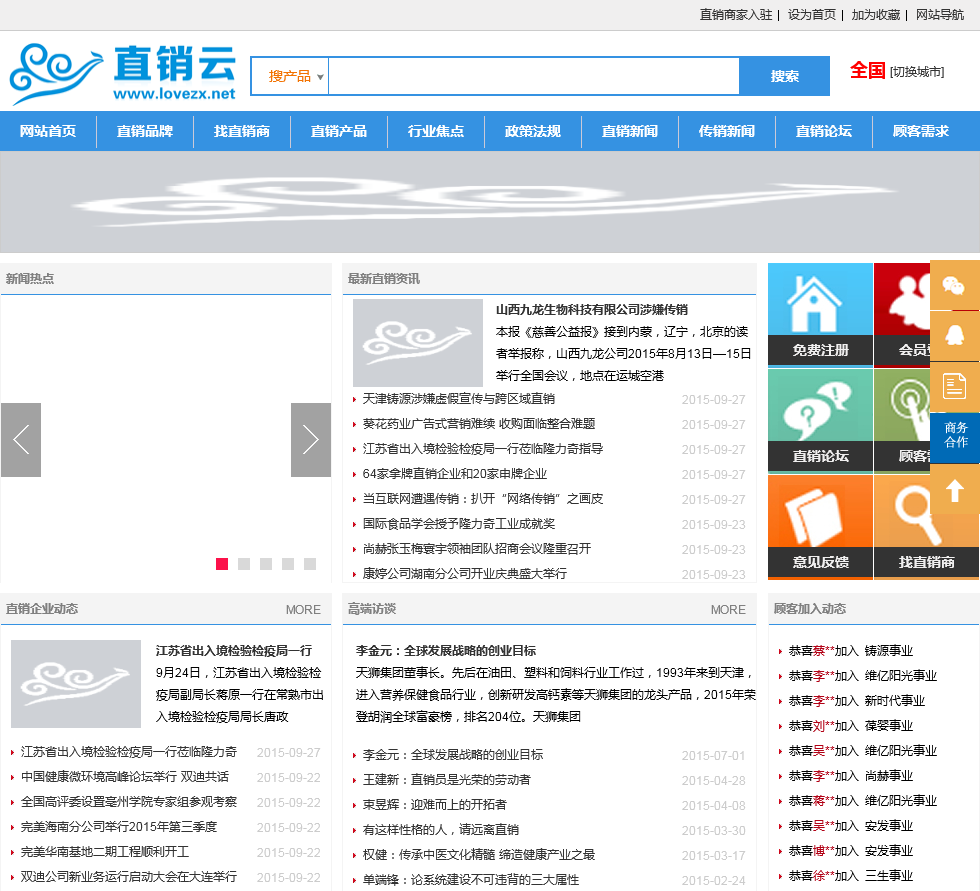Click the back-to-top arrow icon

[954, 490]
